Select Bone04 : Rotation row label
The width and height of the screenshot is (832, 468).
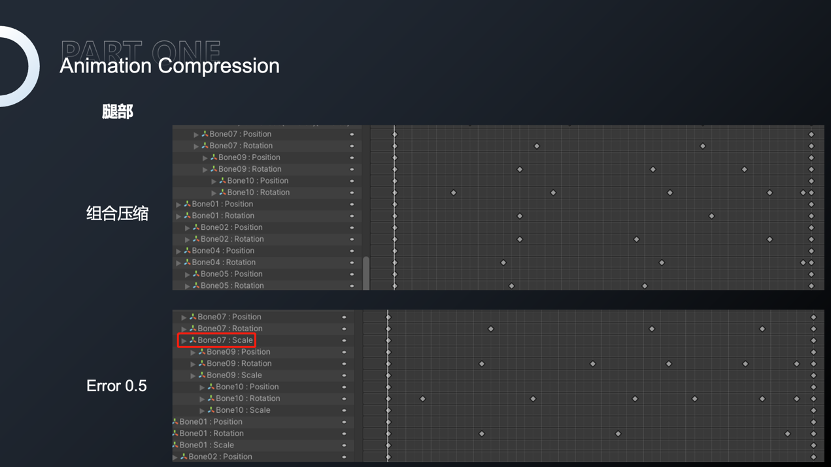click(x=224, y=262)
